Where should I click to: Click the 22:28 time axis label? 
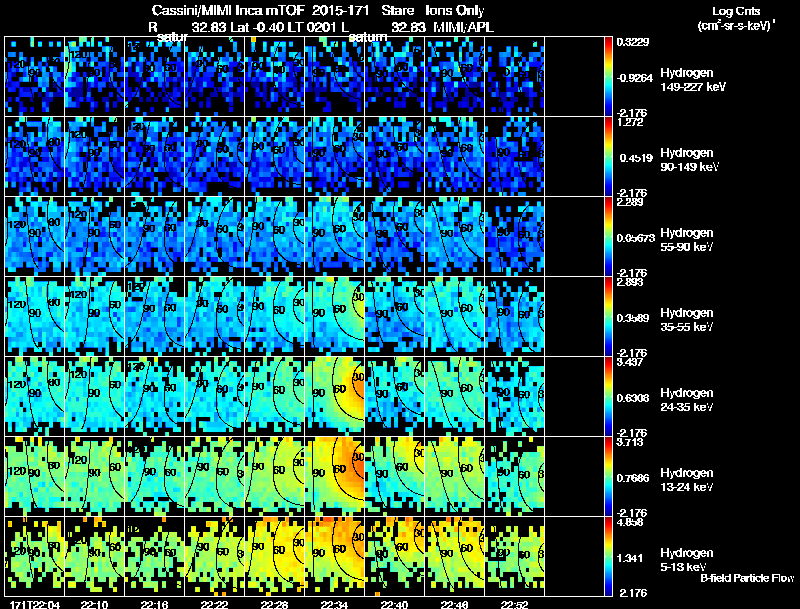click(x=274, y=605)
